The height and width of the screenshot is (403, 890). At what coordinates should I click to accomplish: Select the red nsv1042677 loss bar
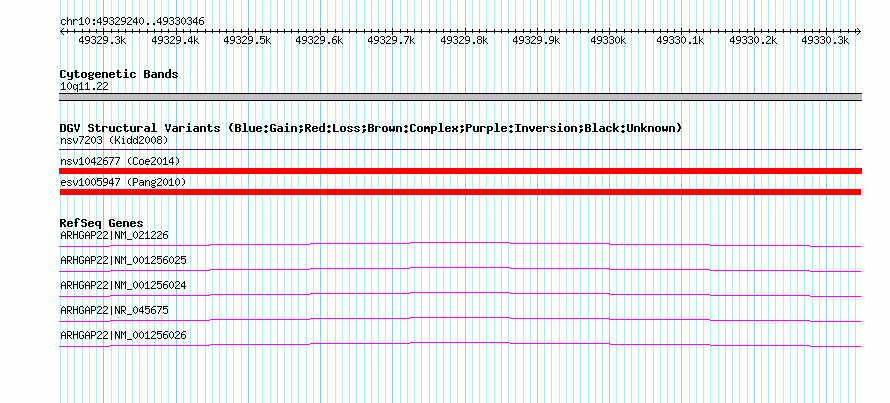460,171
